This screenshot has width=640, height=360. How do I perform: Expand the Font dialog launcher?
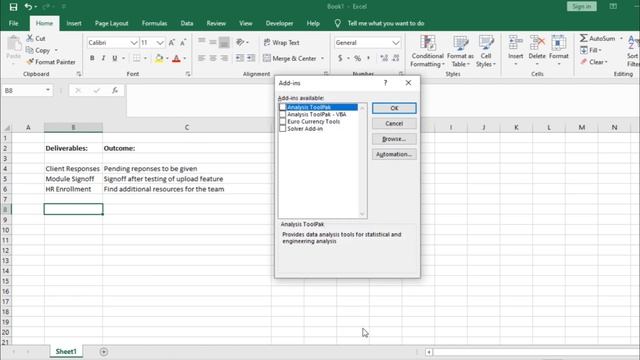188,74
